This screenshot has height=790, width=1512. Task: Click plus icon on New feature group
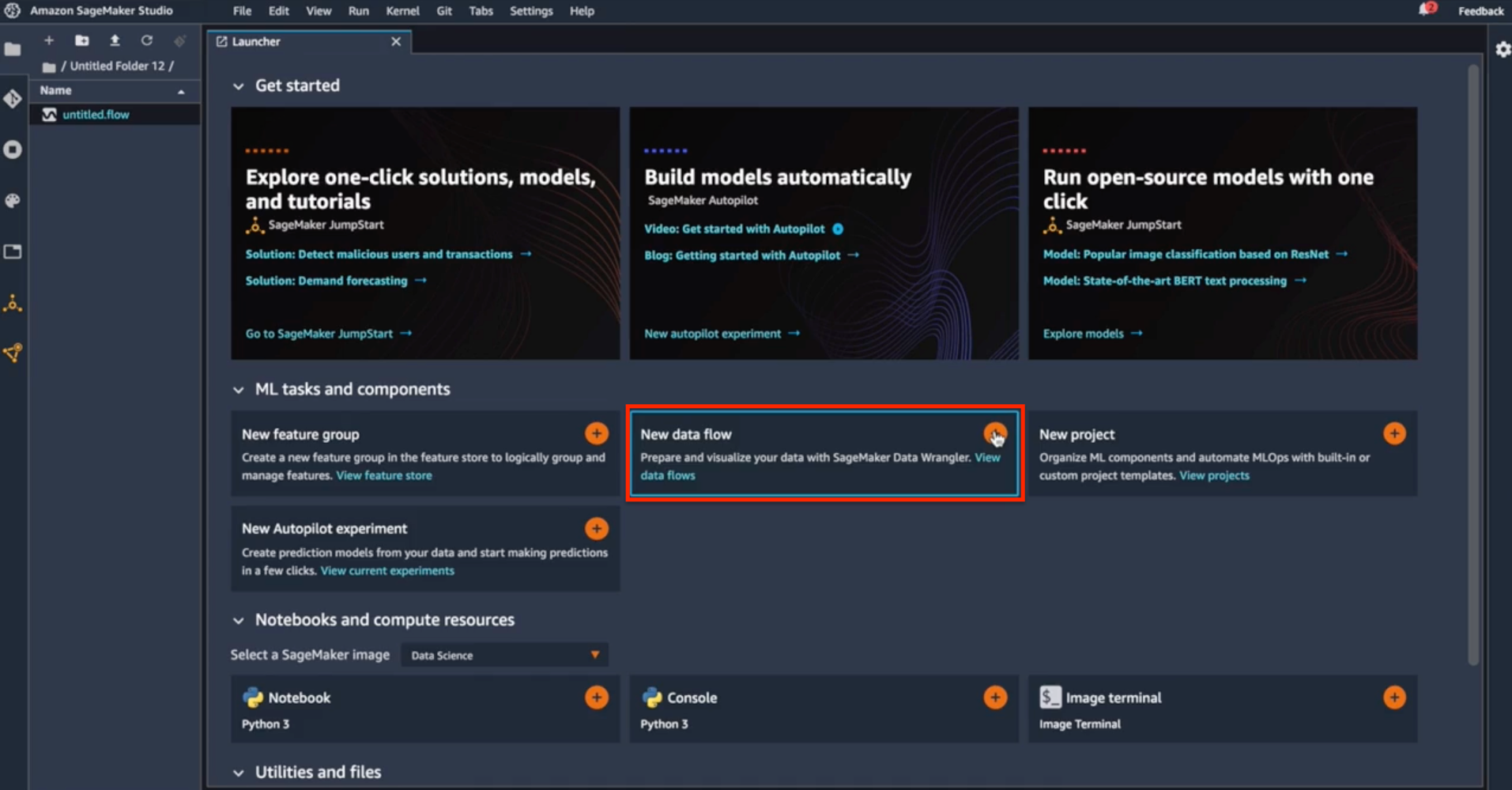[x=597, y=433]
